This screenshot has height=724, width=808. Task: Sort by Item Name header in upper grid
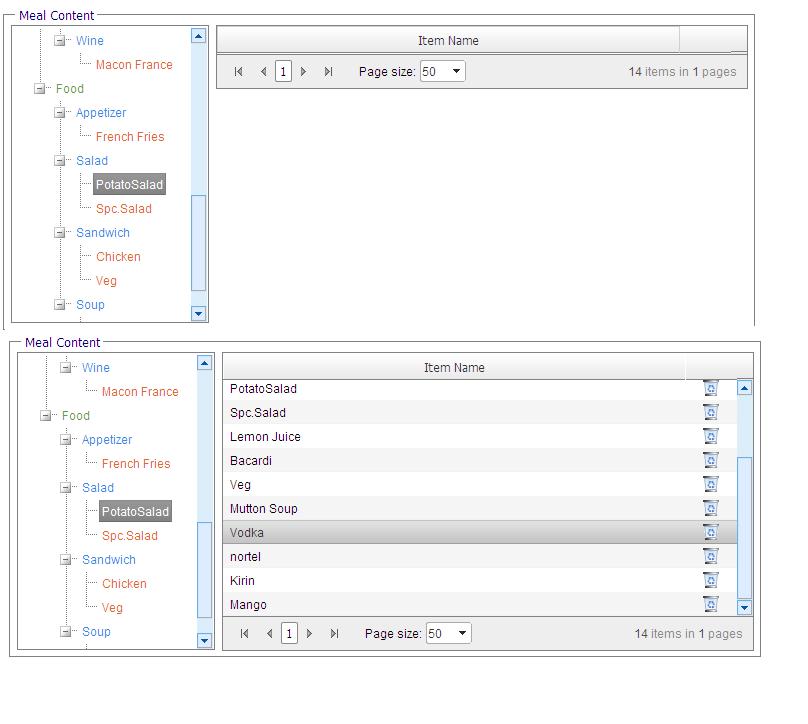coord(448,40)
